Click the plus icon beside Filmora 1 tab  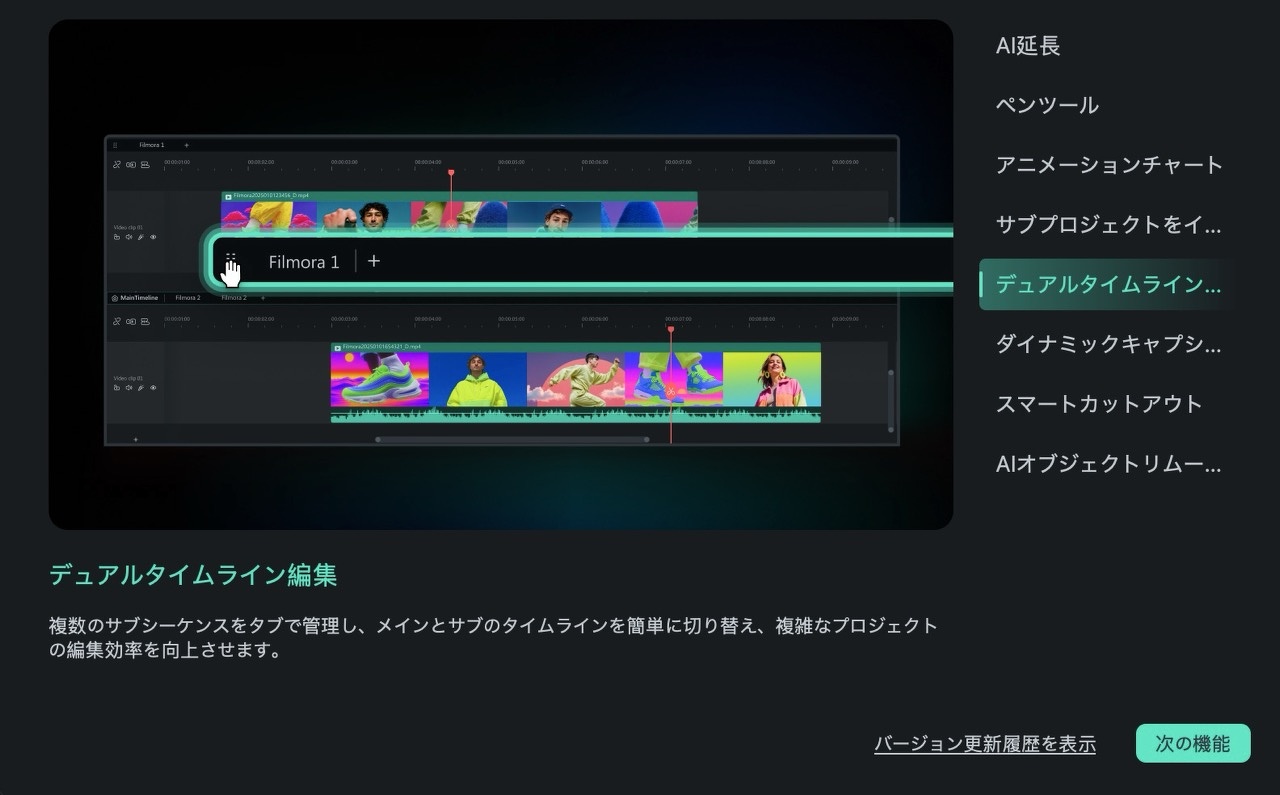tap(374, 261)
